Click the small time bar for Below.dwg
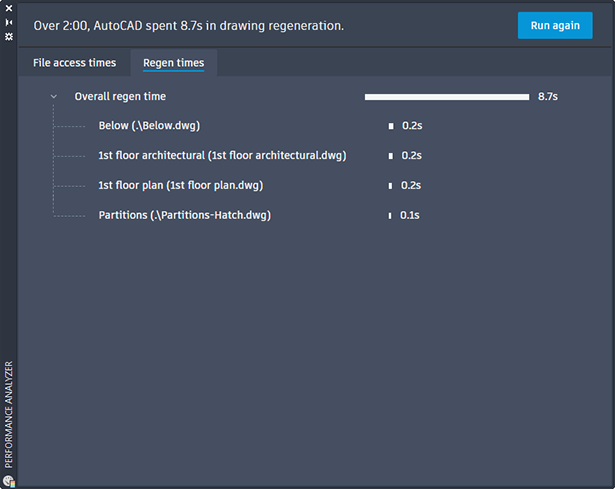Viewport: 615px width, 489px height. [x=391, y=126]
